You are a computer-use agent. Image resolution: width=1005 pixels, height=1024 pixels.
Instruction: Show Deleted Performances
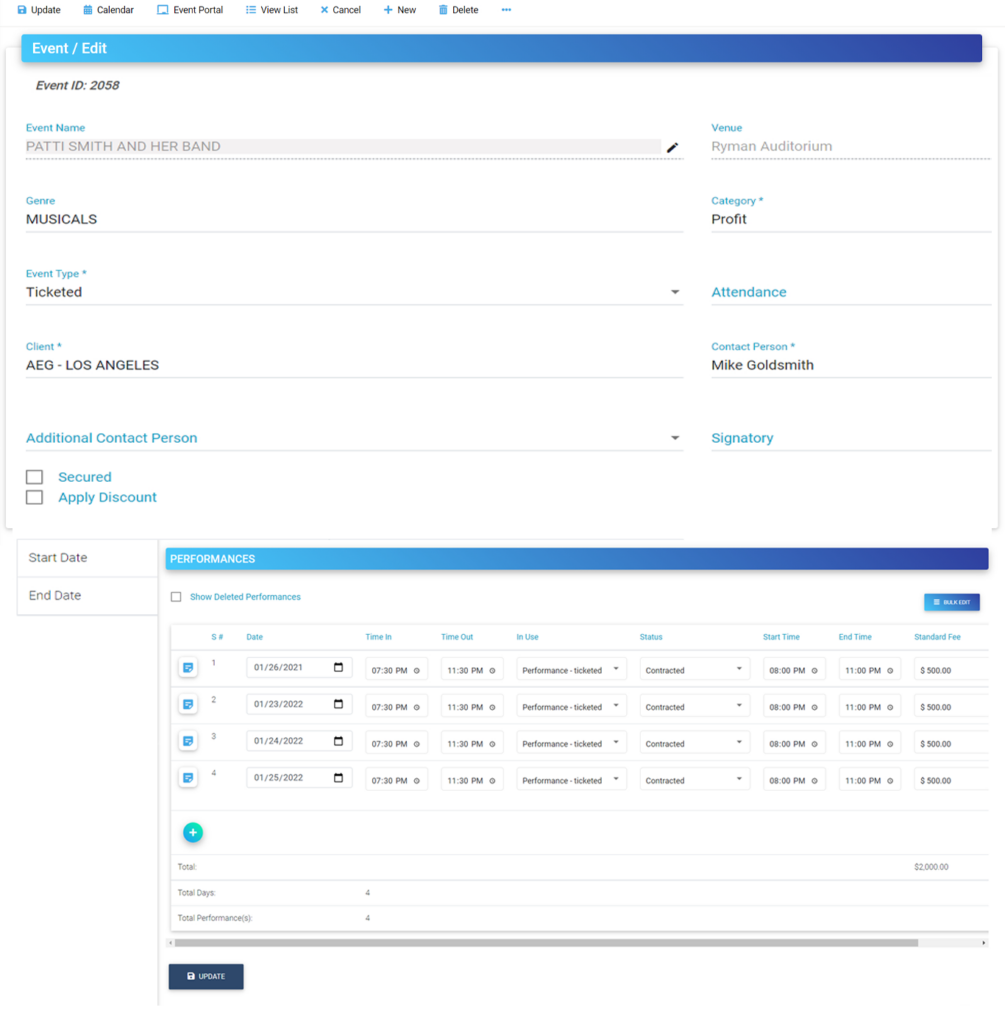pos(176,596)
